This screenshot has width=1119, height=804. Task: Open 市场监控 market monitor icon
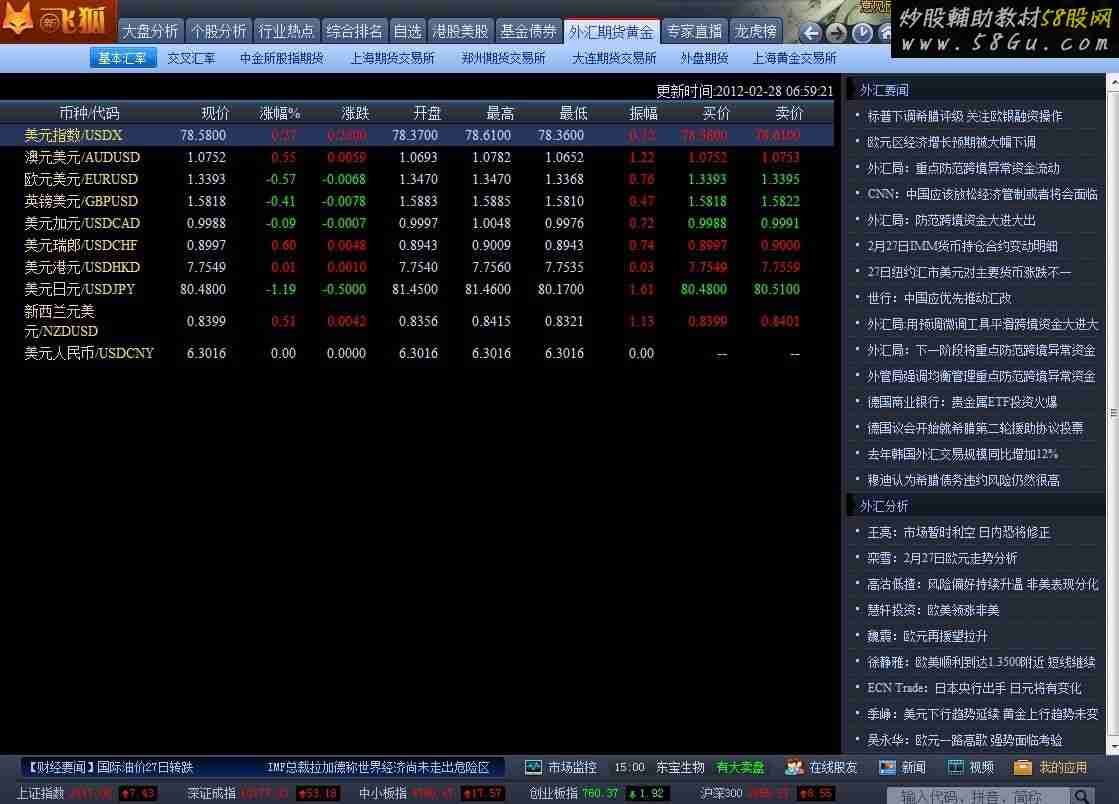coord(533,768)
